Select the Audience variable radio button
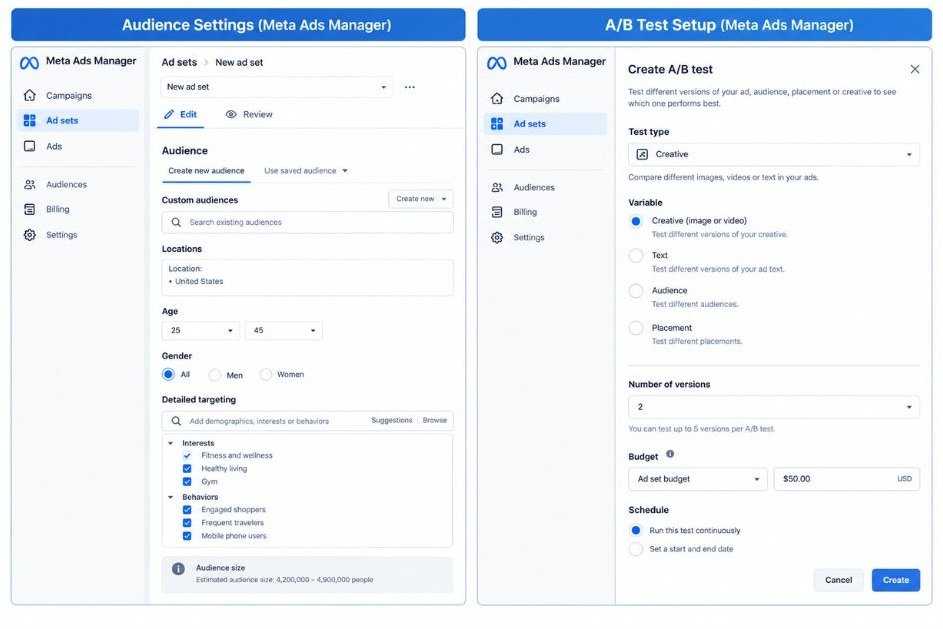Image resolution: width=943 pixels, height=629 pixels. click(636, 291)
